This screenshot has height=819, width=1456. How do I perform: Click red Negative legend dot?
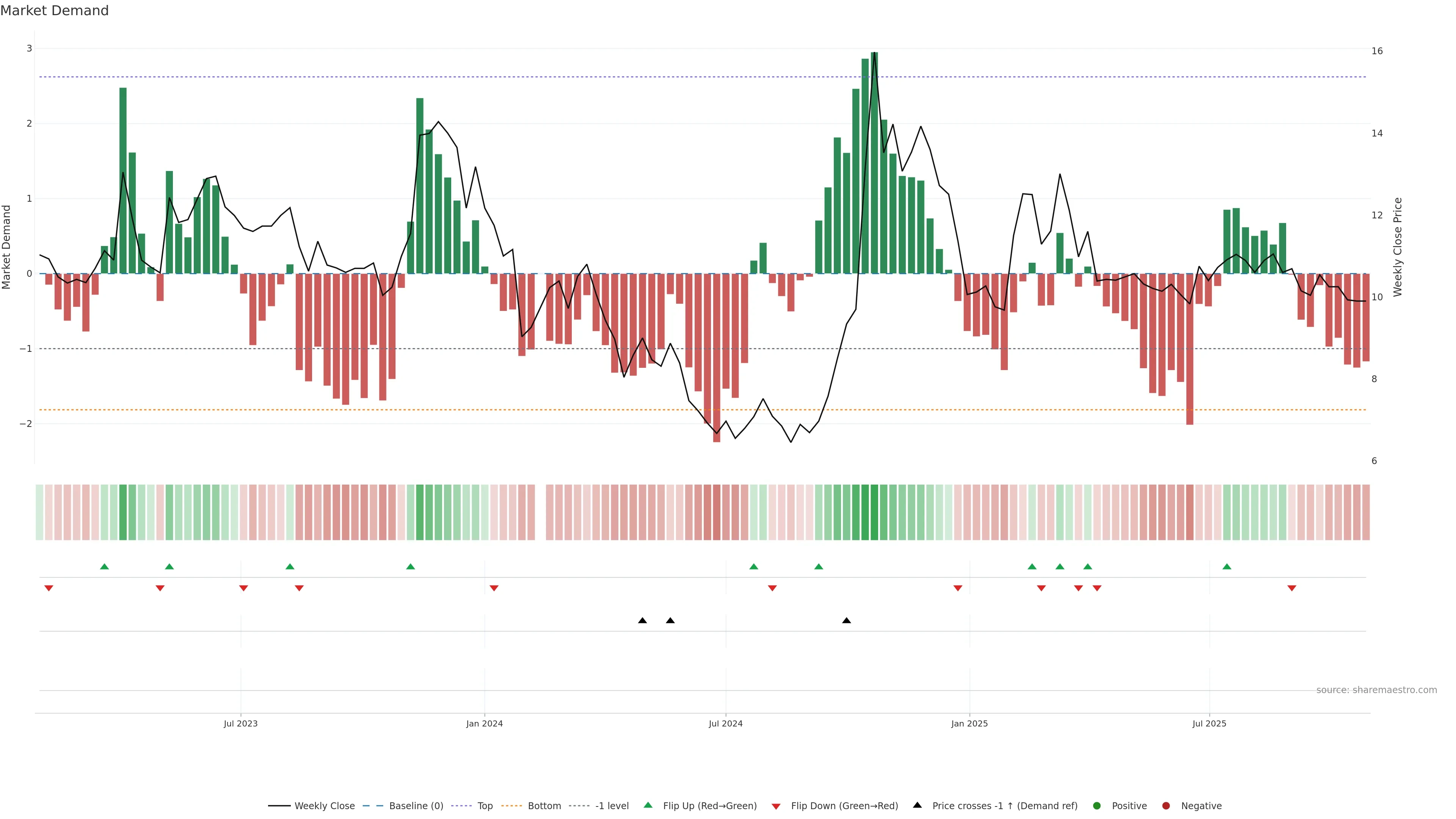(x=1166, y=806)
